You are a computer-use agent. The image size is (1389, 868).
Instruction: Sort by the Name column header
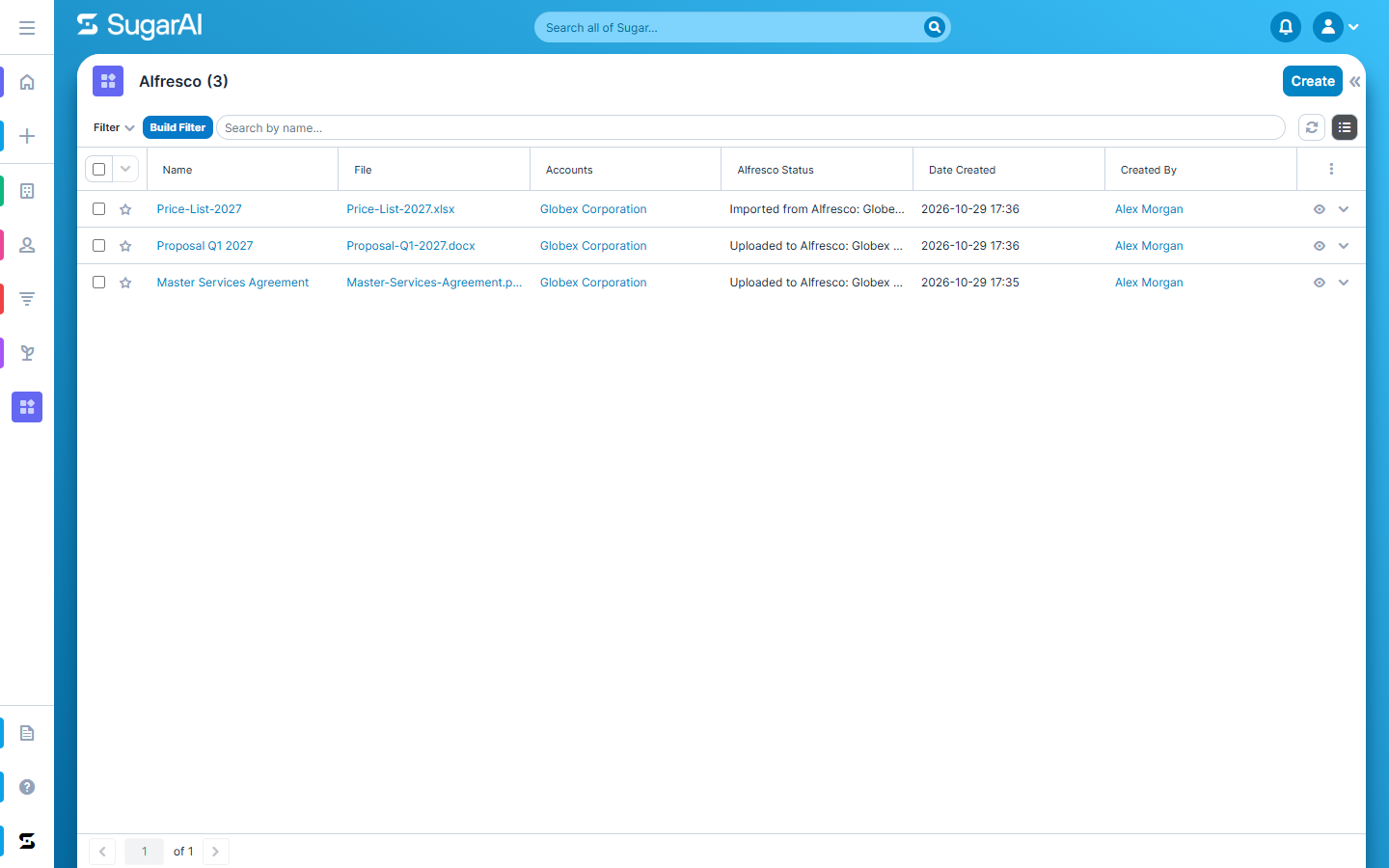[x=177, y=170]
